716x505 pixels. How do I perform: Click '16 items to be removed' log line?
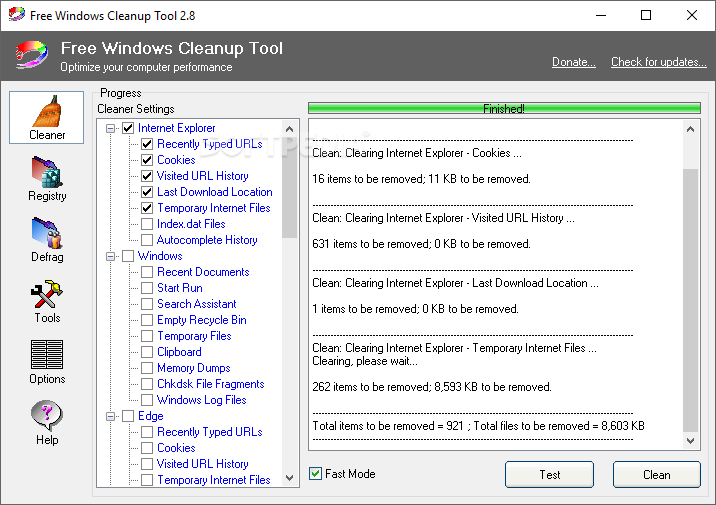421,179
